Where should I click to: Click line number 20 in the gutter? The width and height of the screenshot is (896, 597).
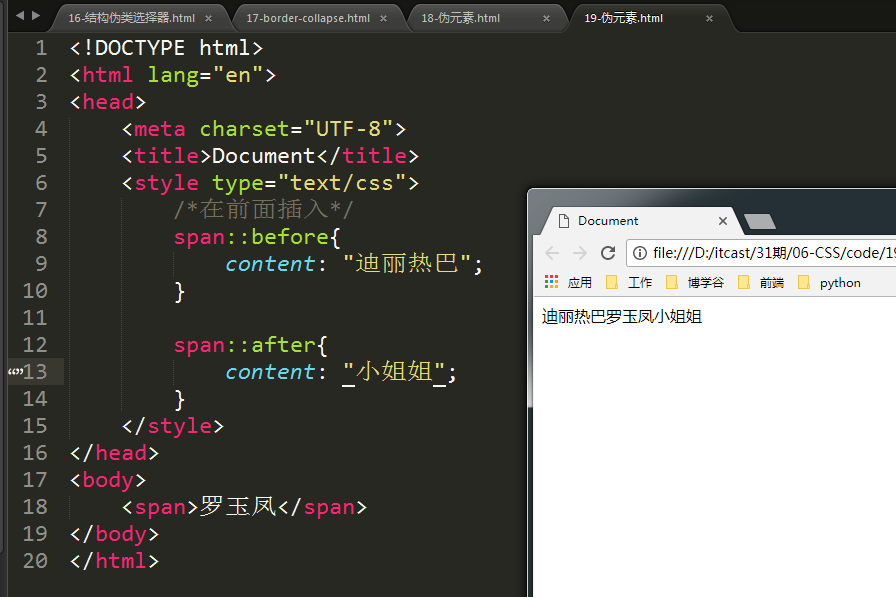click(35, 561)
